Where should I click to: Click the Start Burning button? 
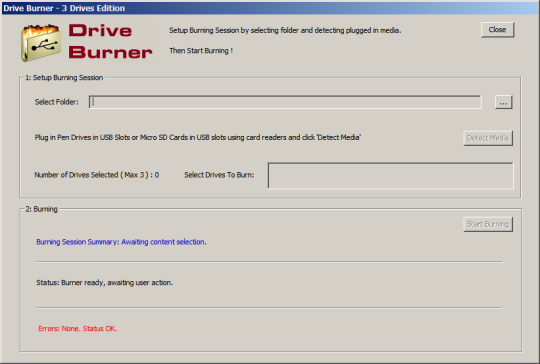[x=488, y=224]
